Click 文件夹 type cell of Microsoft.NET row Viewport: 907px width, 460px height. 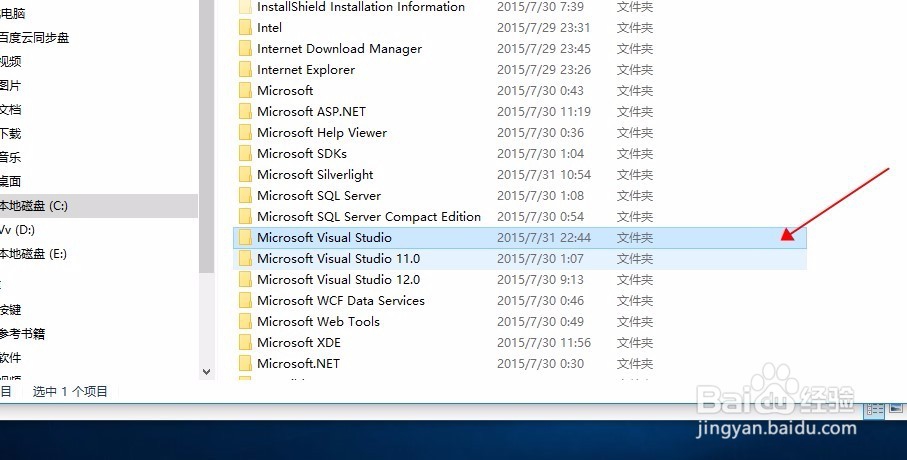click(635, 363)
